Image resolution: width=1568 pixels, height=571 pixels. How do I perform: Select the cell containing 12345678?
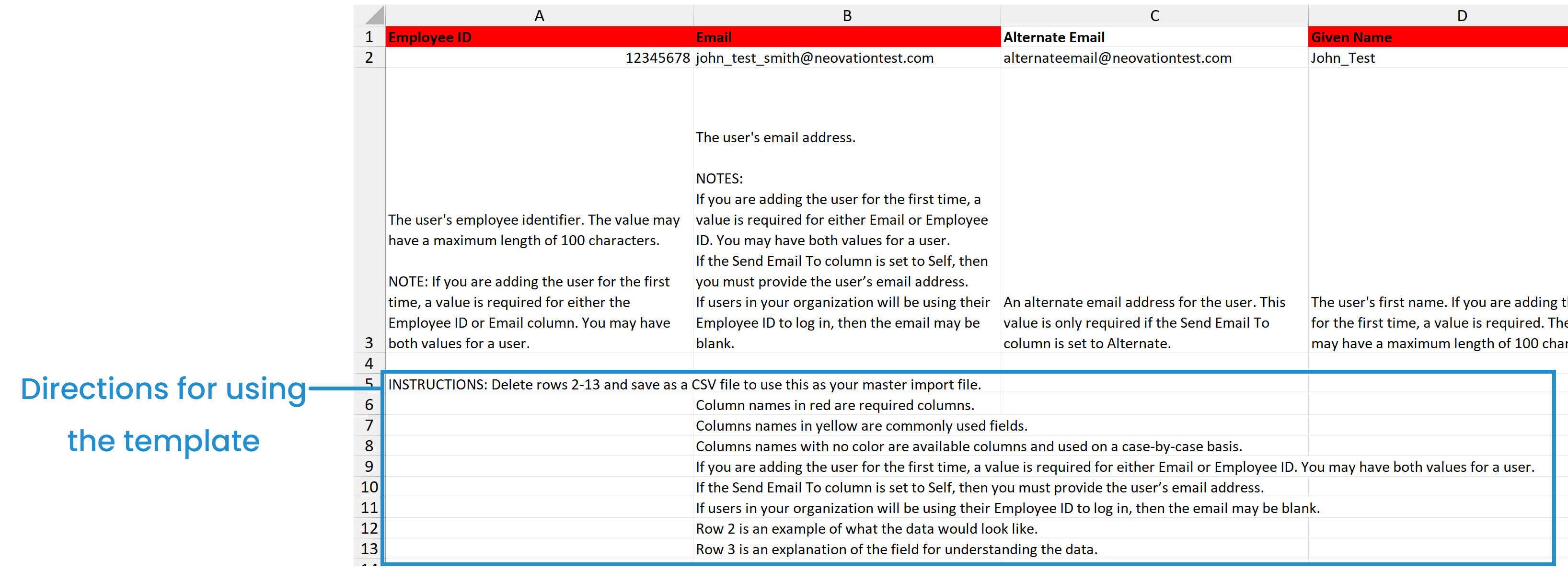click(x=539, y=57)
